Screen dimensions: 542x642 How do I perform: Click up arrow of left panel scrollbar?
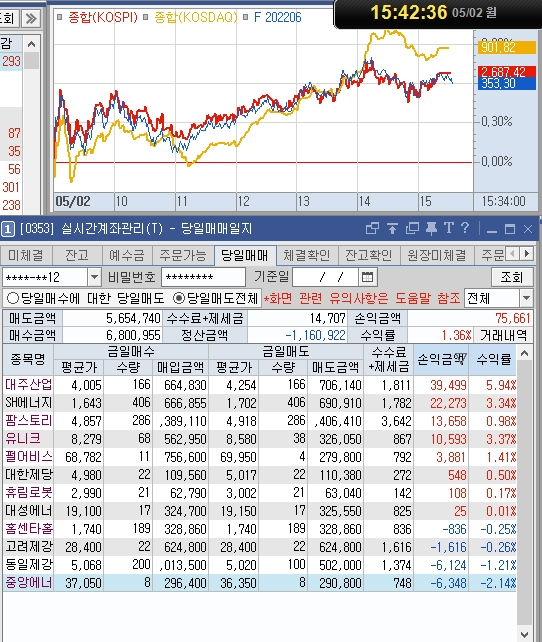pyautogui.click(x=32, y=44)
